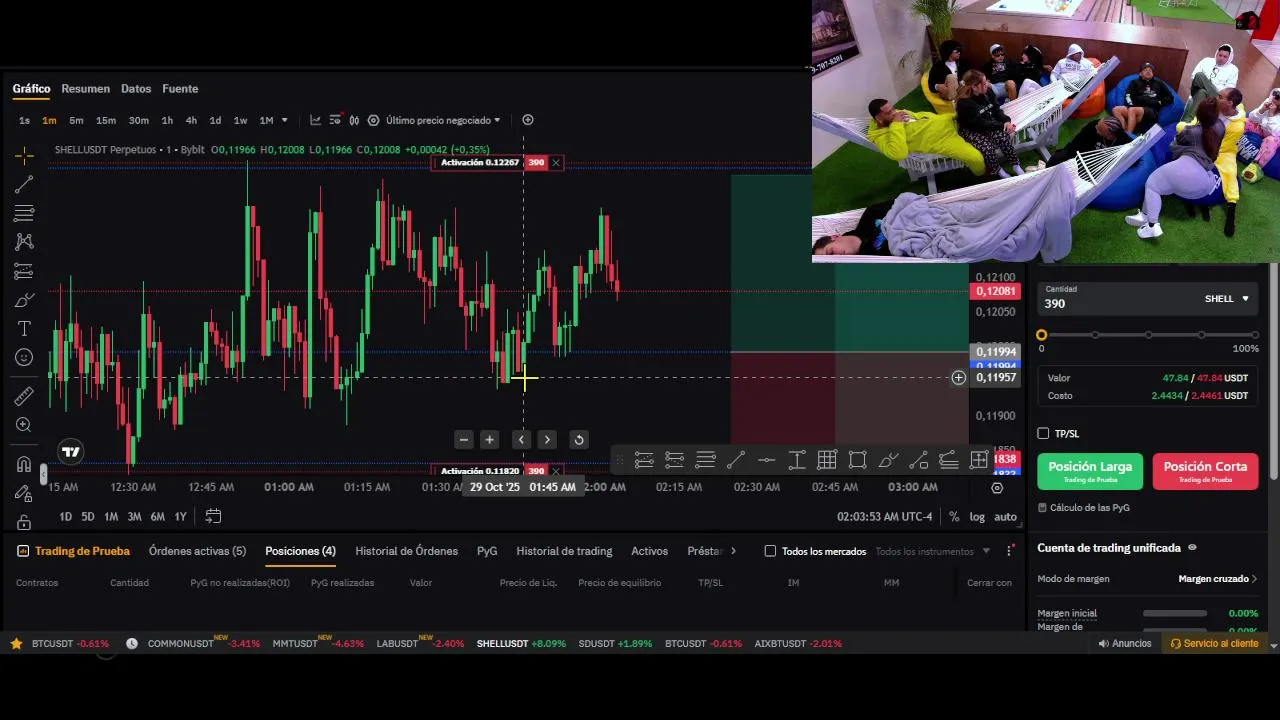Toggle account balance visibility eye icon
Image resolution: width=1280 pixels, height=720 pixels.
[1192, 548]
